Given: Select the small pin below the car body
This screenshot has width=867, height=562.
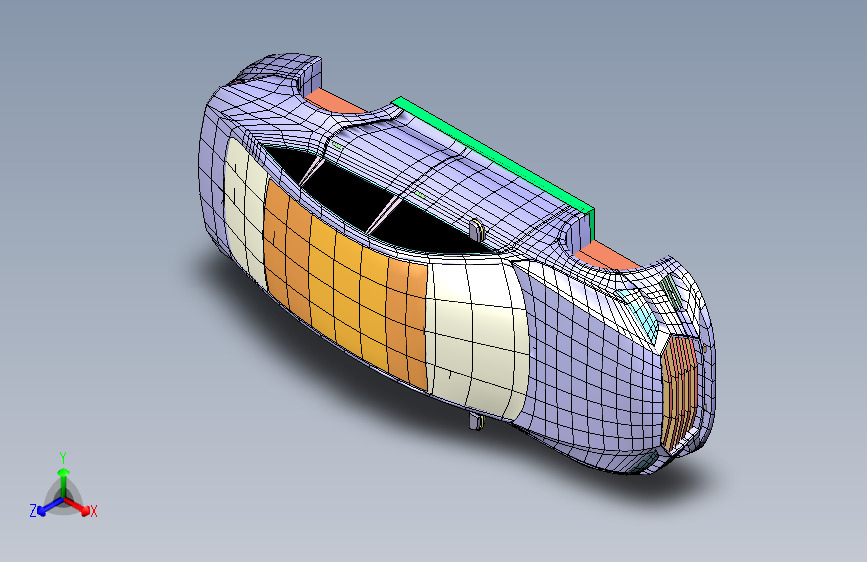Looking at the screenshot, I should 476,422.
